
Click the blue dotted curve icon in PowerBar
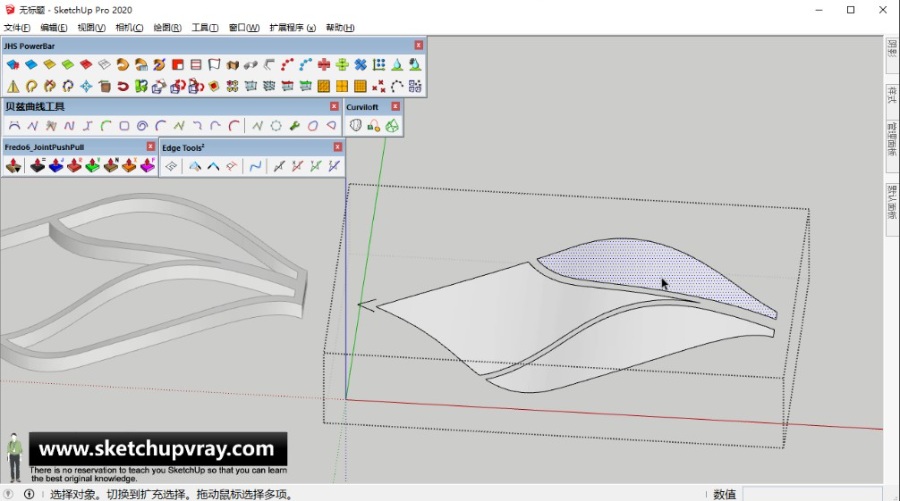[x=305, y=65]
